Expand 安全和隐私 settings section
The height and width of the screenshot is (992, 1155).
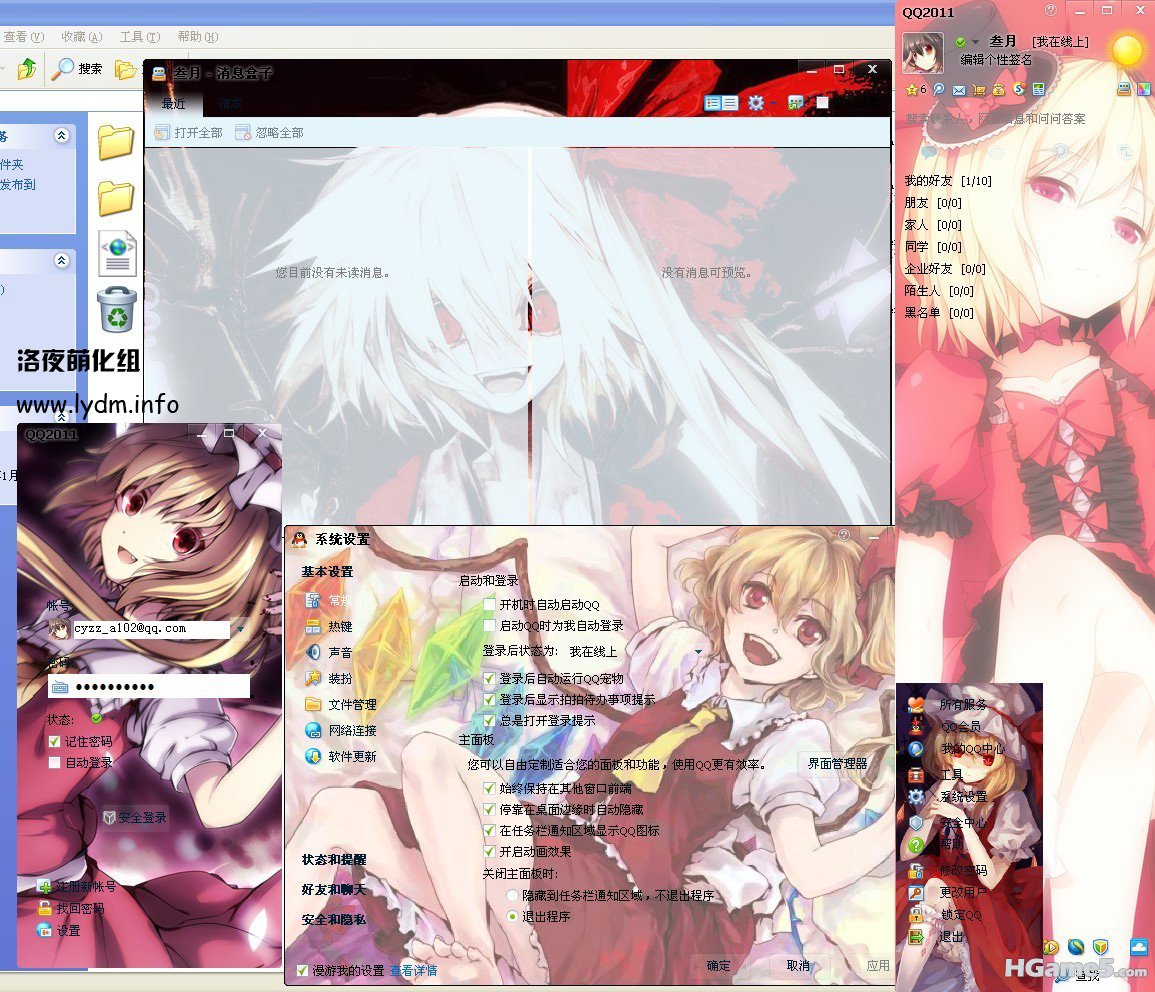point(334,920)
